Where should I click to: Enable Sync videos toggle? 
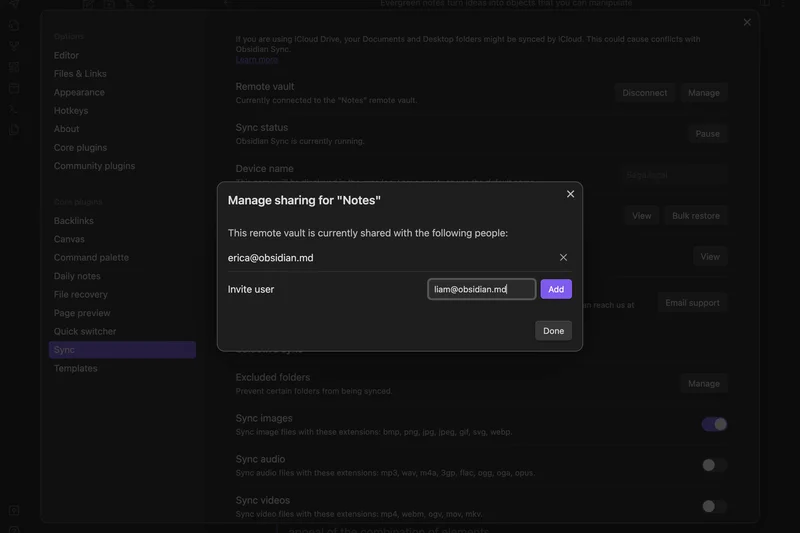[714, 506]
